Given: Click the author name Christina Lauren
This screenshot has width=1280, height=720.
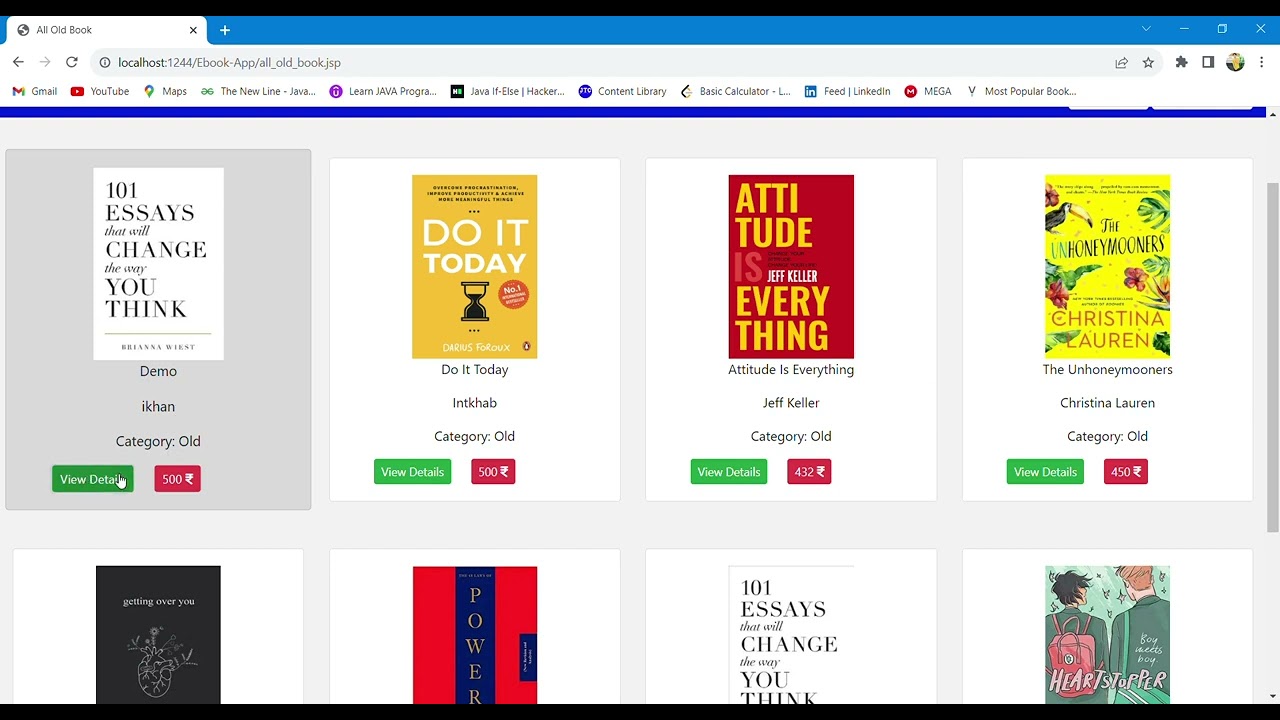Looking at the screenshot, I should point(1107,403).
